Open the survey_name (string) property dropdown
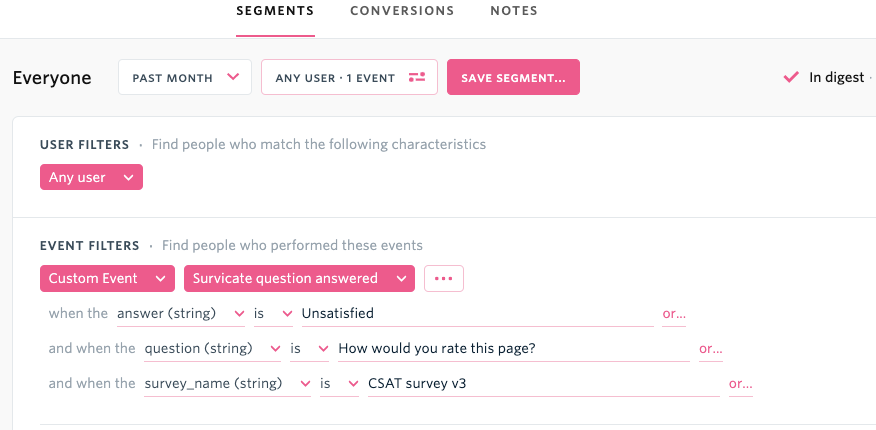 pyautogui.click(x=227, y=384)
